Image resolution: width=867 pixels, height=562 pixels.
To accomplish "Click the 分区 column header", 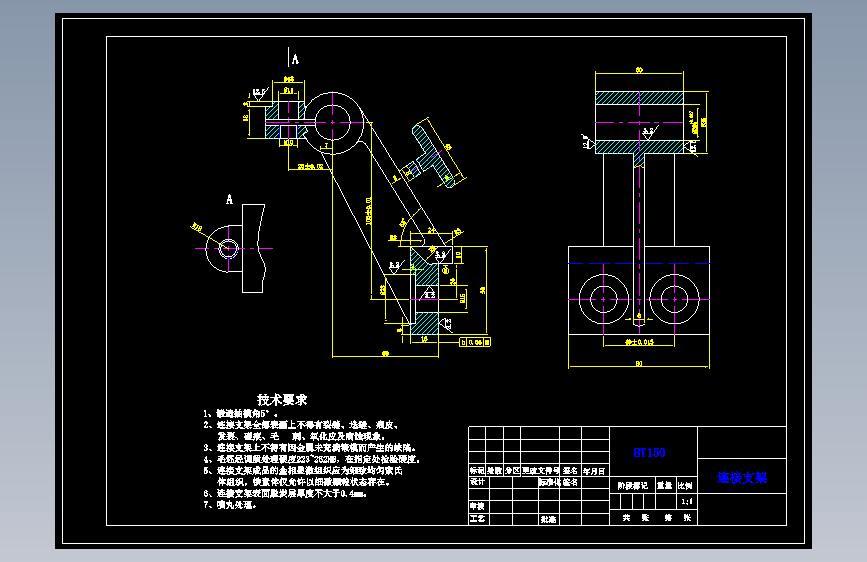I will (x=512, y=471).
